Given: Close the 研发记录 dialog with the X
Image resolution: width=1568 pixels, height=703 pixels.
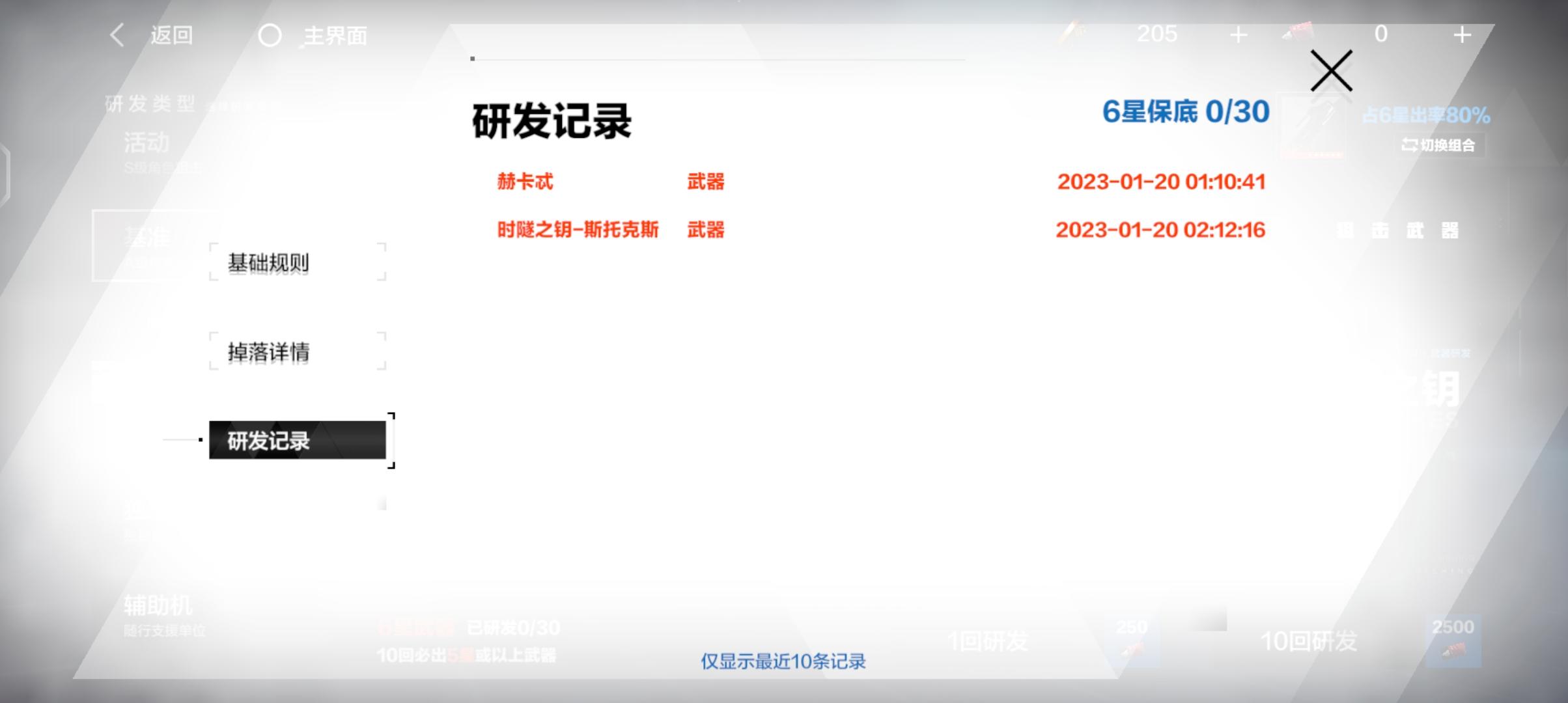Looking at the screenshot, I should pyautogui.click(x=1331, y=70).
